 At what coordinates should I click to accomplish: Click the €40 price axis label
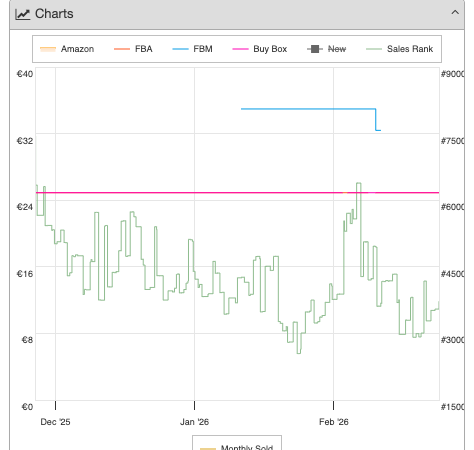tap(25, 74)
